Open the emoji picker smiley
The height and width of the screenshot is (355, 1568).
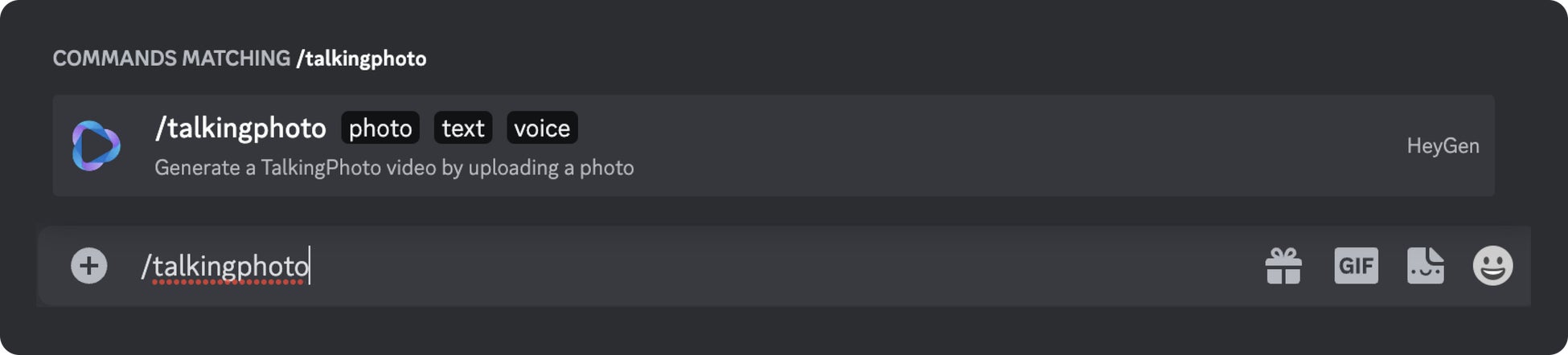[x=1492, y=266]
